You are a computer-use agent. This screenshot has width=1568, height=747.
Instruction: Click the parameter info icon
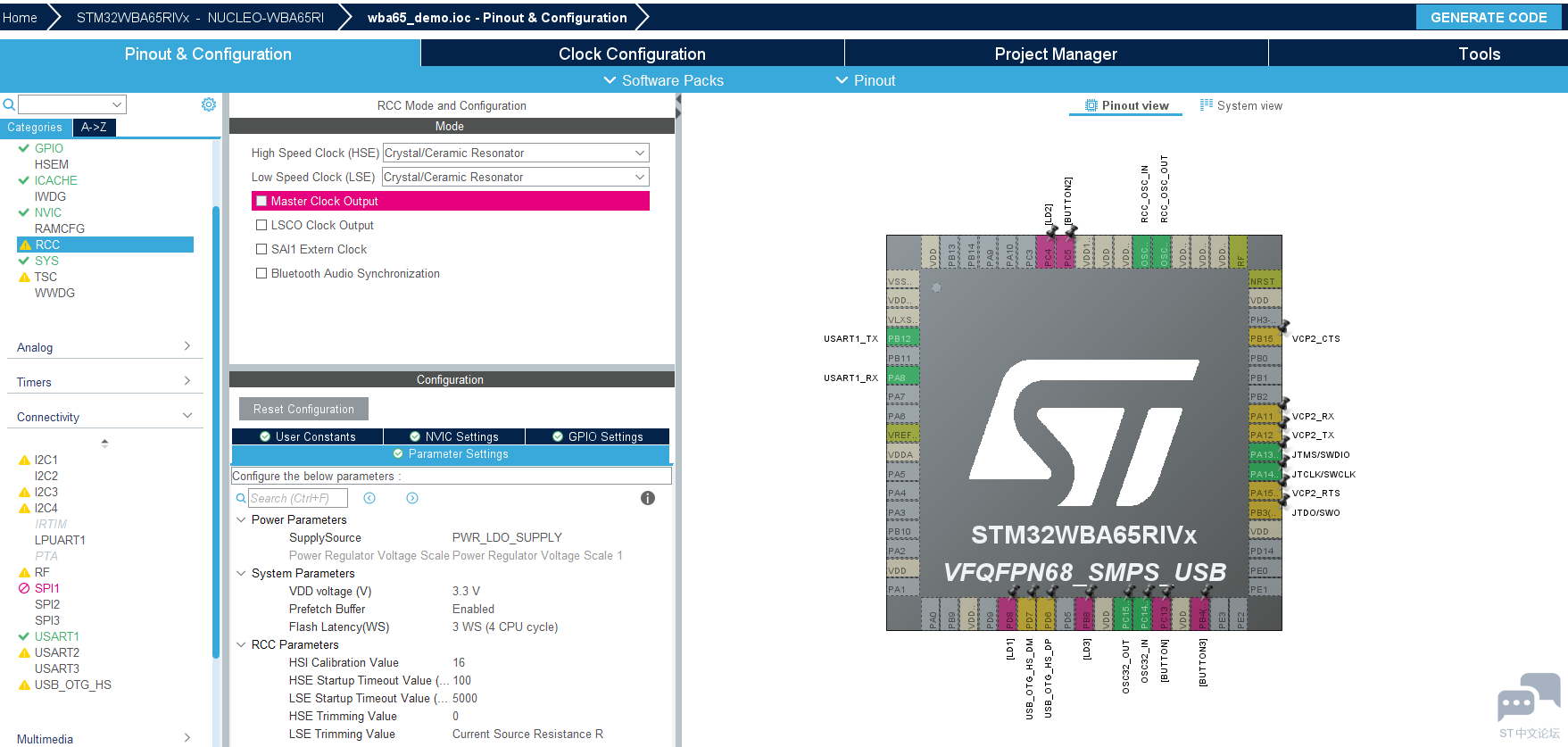(648, 498)
